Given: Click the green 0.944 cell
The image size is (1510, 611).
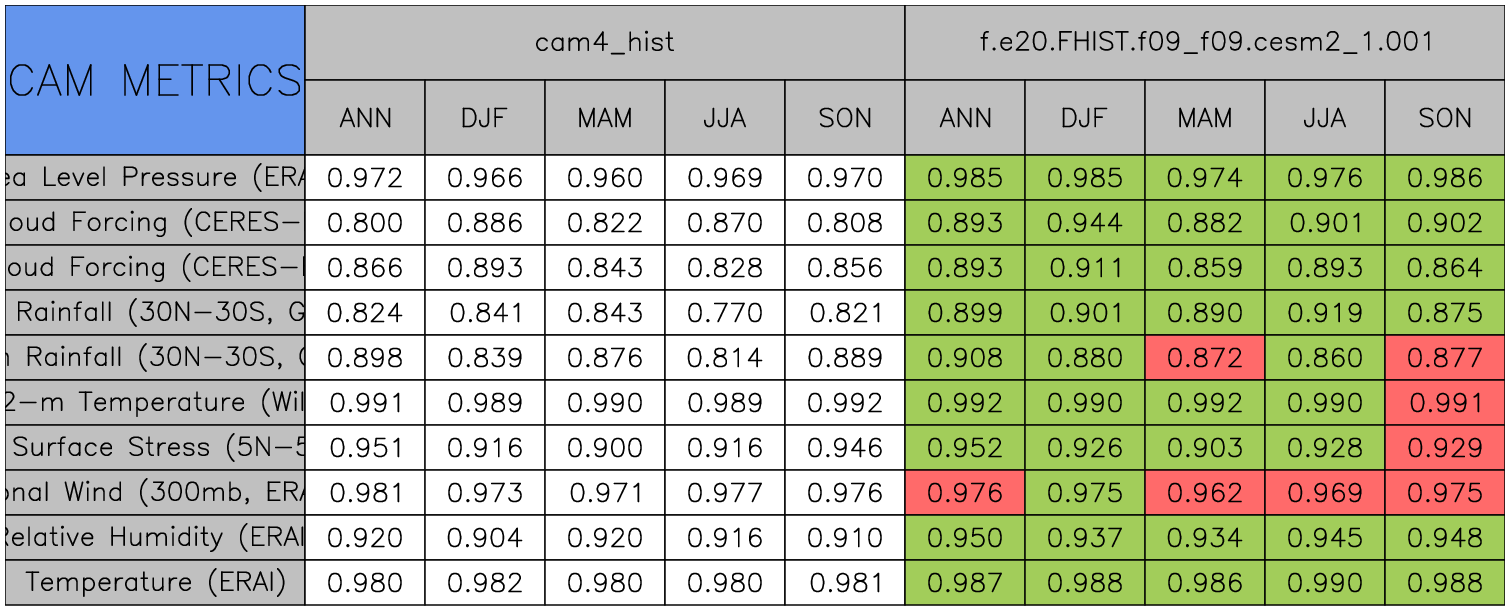Looking at the screenshot, I should coord(1085,223).
